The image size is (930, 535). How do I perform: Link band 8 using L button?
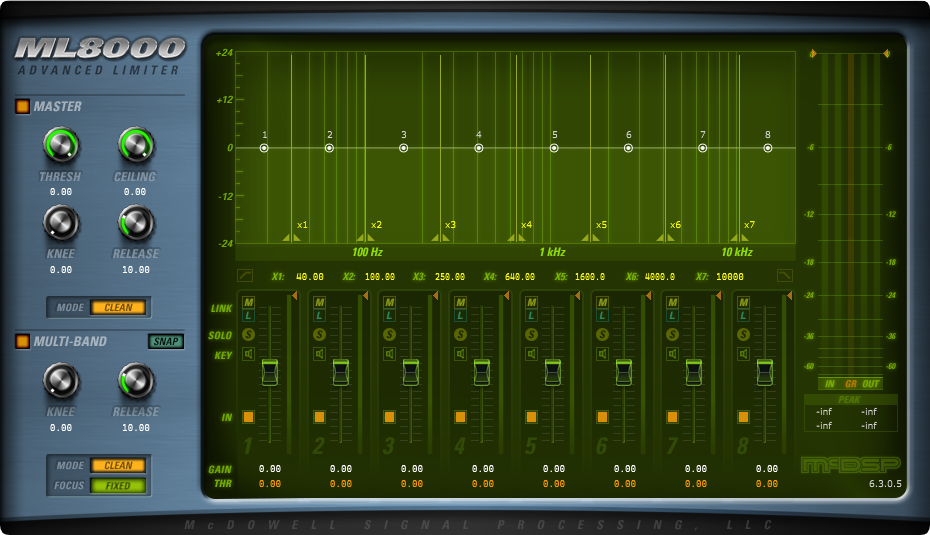point(743,316)
